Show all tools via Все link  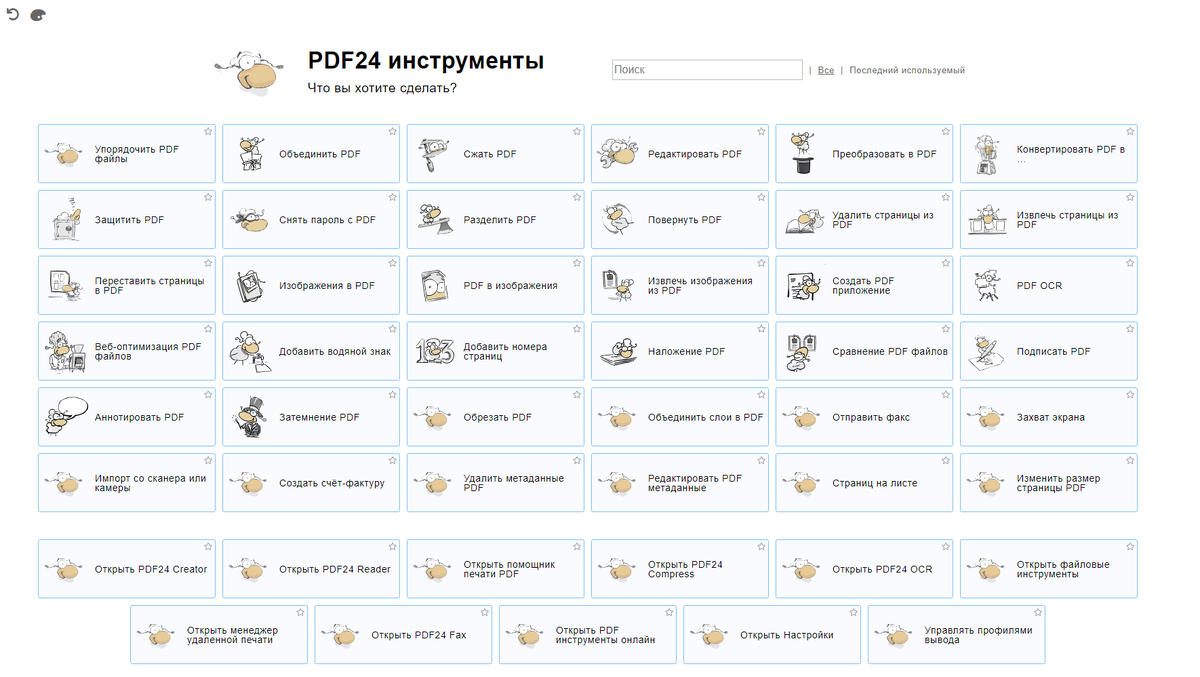(x=826, y=71)
